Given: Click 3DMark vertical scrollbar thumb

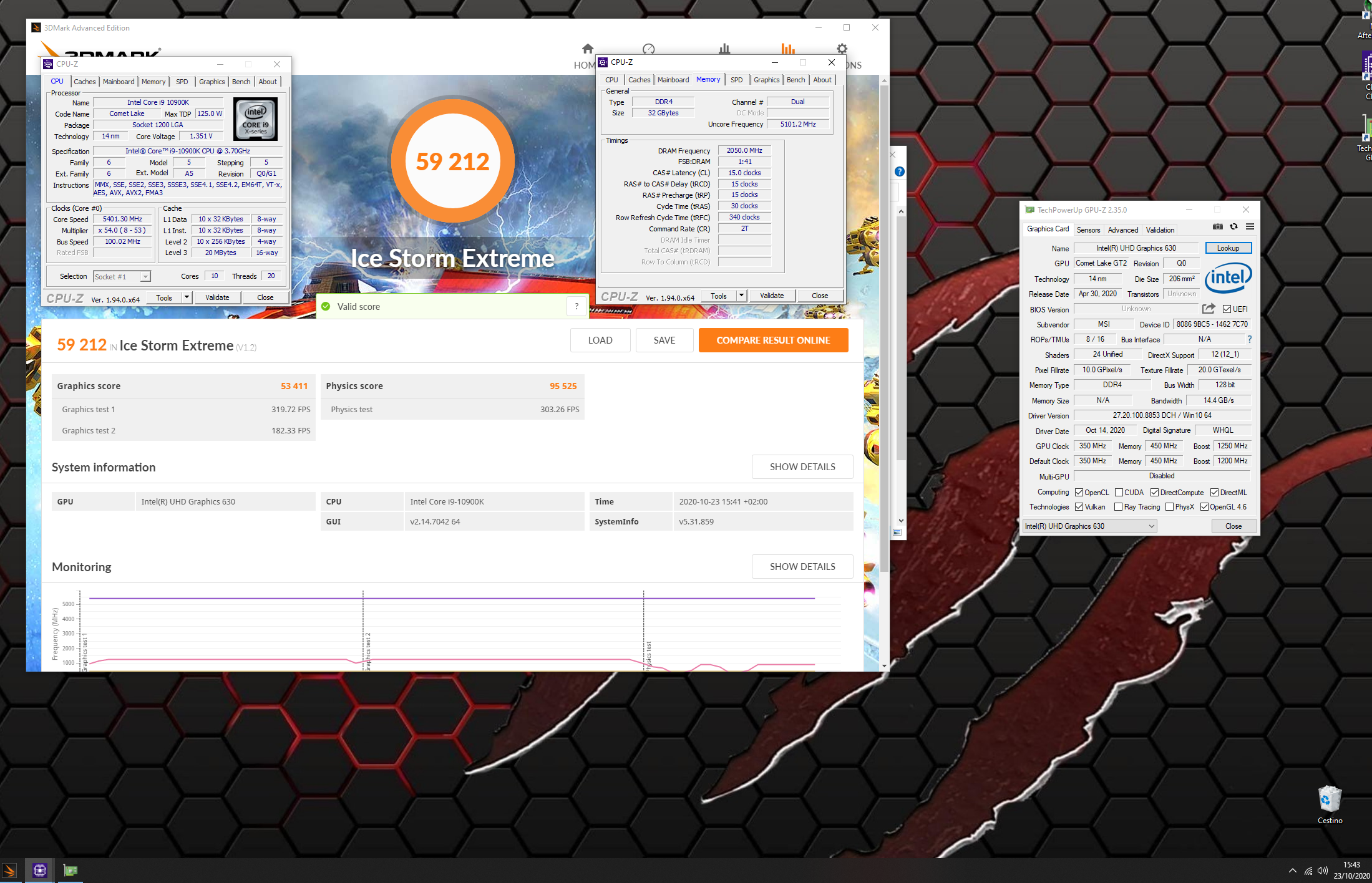Looking at the screenshot, I should (884, 329).
